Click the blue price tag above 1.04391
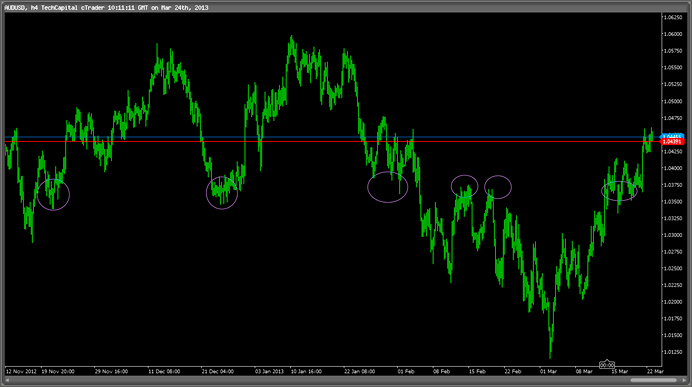Screen dimensions: 692x387 pyautogui.click(x=672, y=136)
